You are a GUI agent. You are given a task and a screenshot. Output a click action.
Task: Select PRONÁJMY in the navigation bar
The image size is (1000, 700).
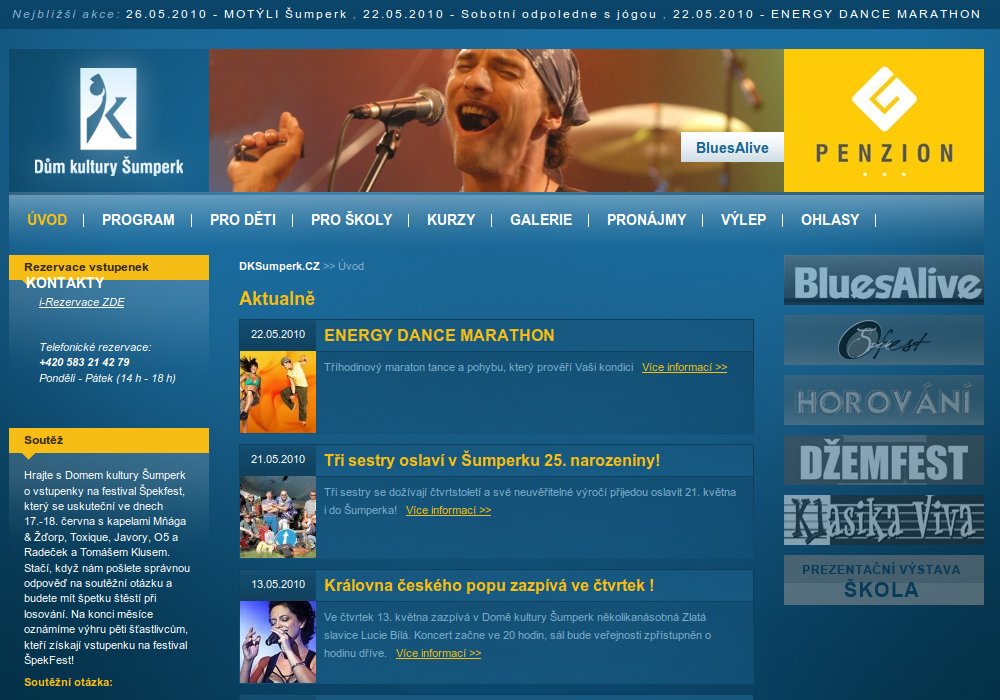coord(646,220)
